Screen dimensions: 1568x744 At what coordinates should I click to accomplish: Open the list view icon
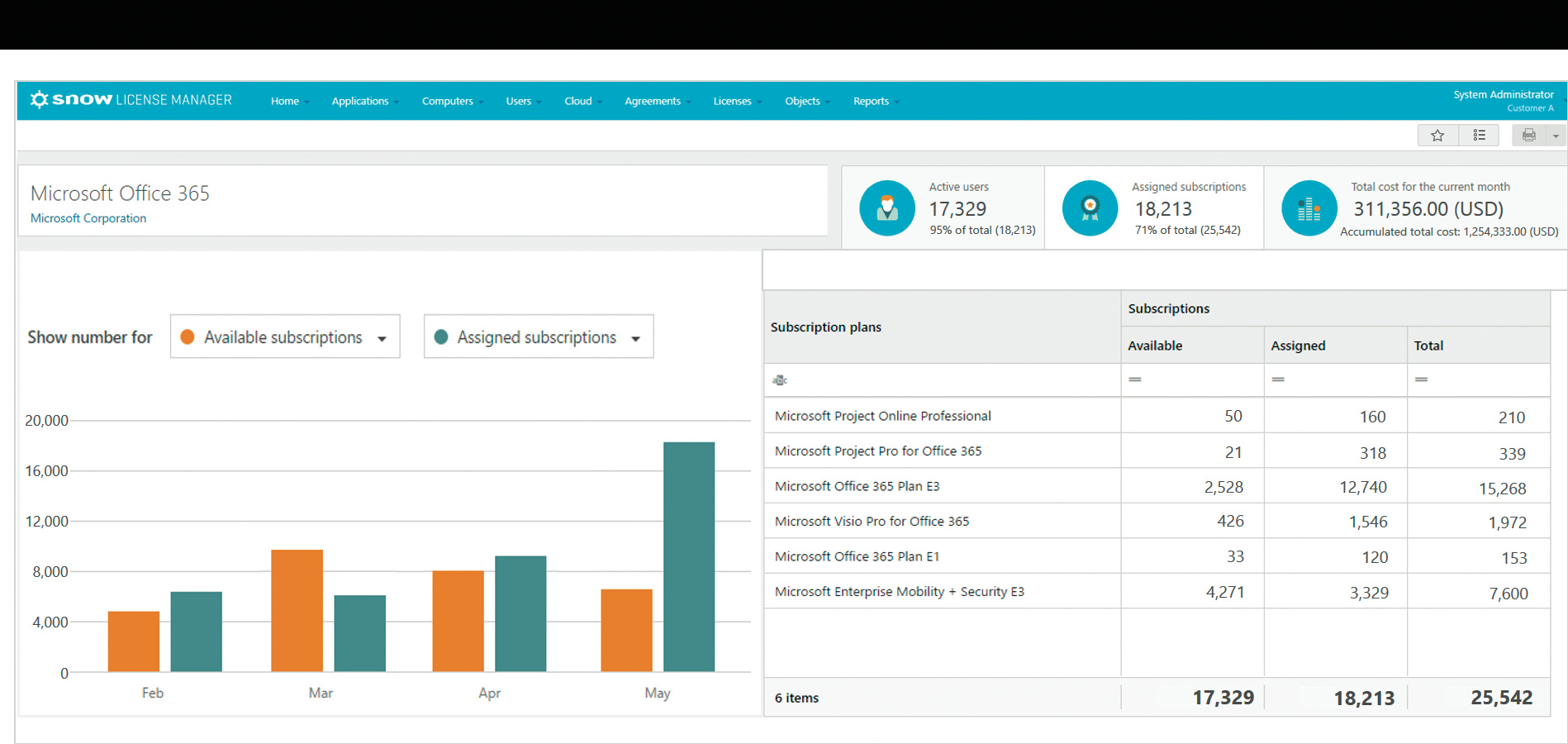(1479, 136)
